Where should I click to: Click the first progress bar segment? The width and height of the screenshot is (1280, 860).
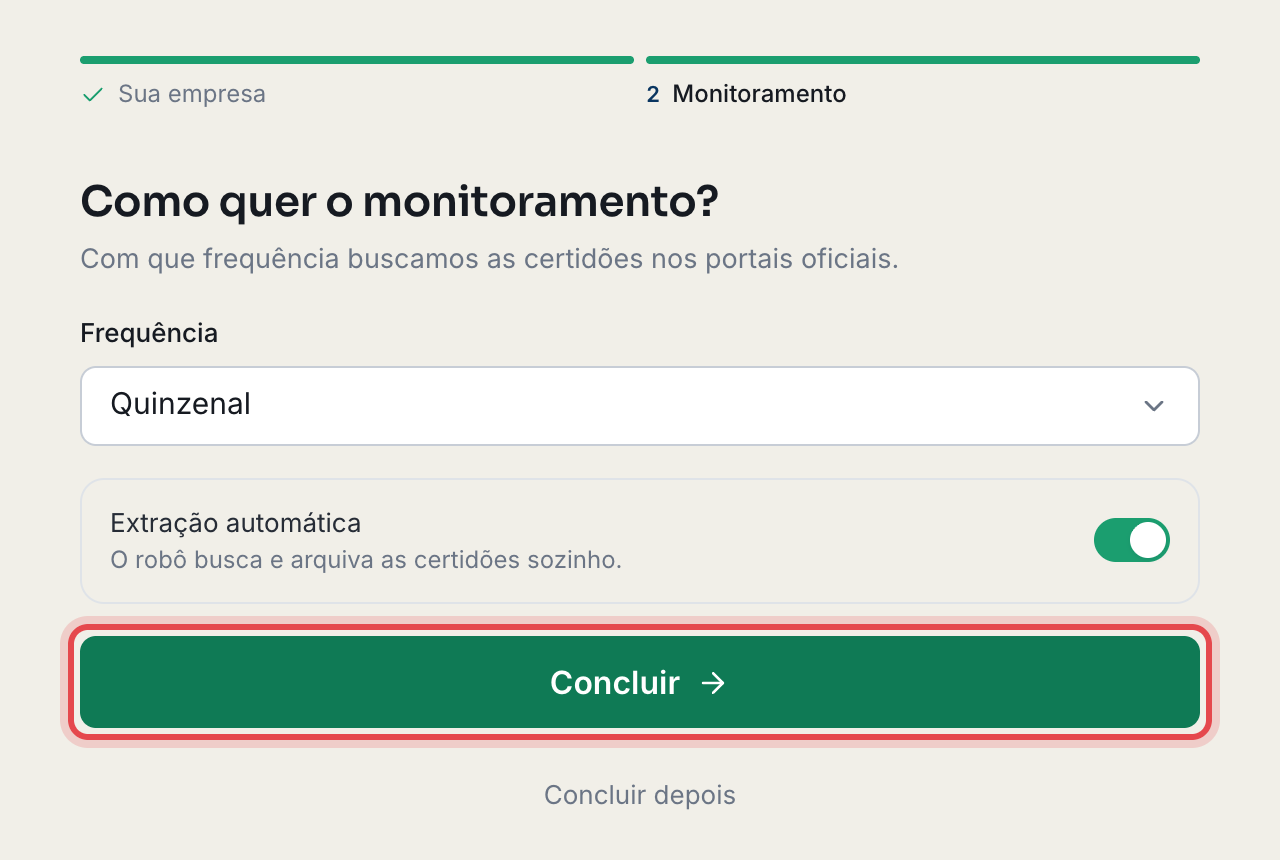click(x=357, y=60)
